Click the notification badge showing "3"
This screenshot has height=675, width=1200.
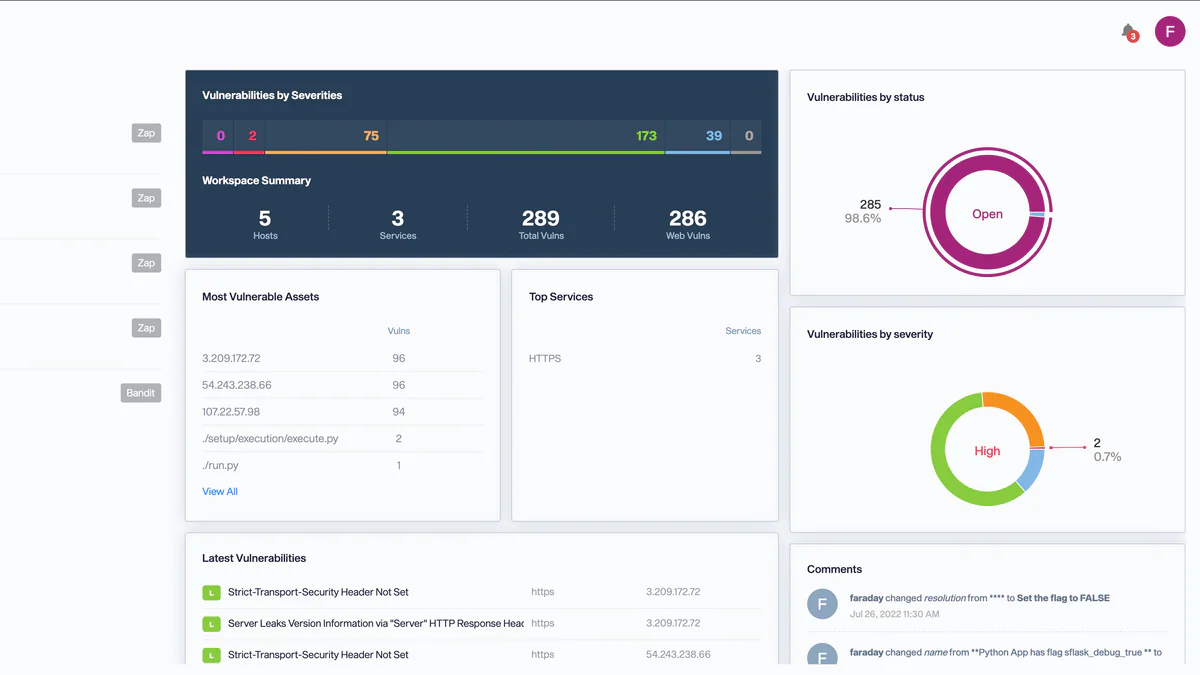point(1133,37)
